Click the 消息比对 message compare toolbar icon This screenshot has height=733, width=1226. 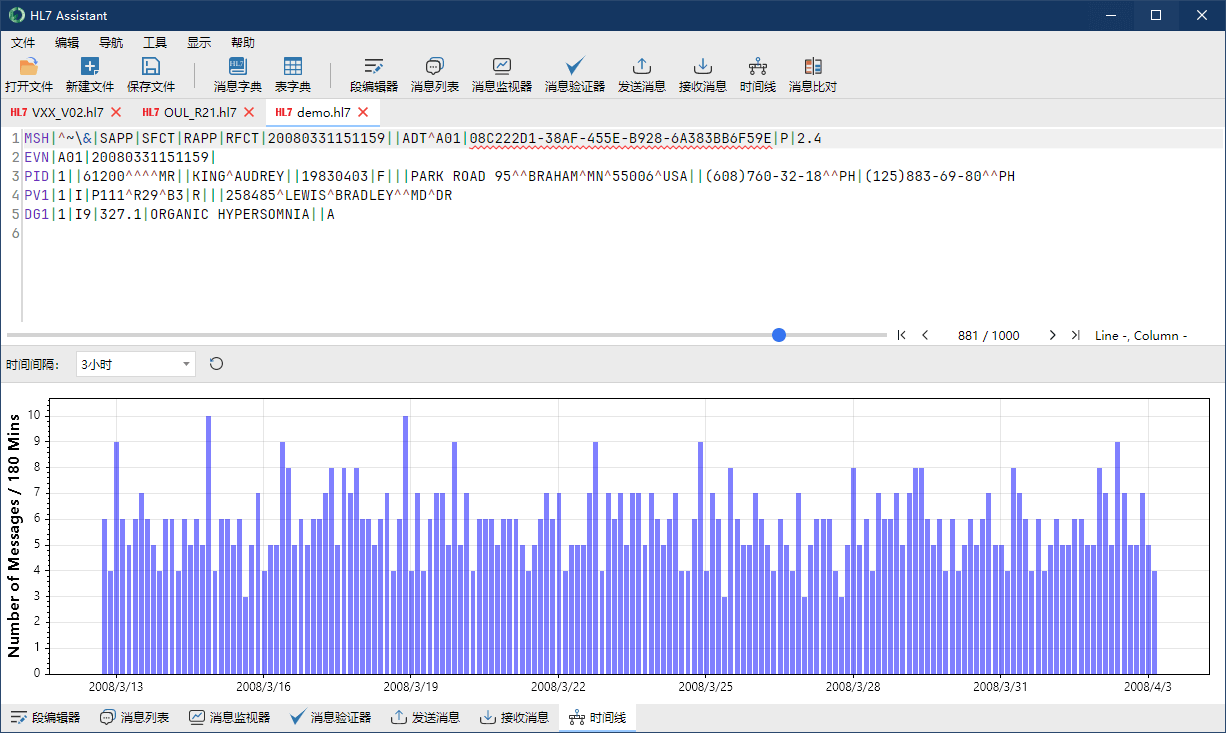pyautogui.click(x=812, y=75)
